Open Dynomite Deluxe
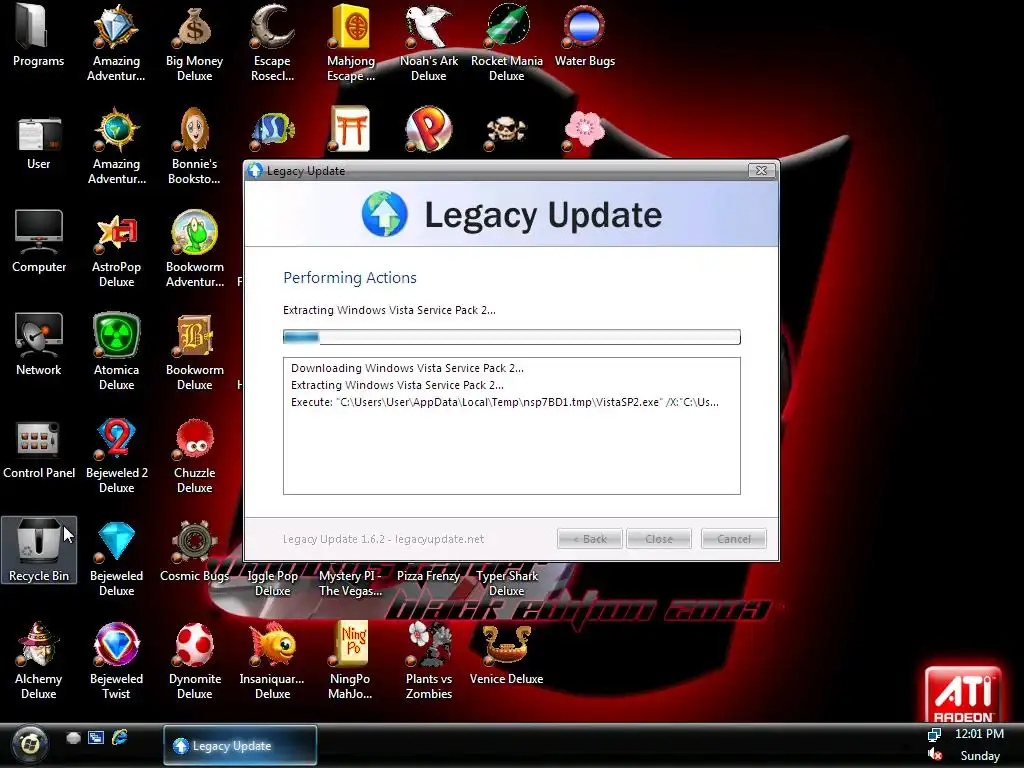Image resolution: width=1024 pixels, height=768 pixels. tap(194, 661)
